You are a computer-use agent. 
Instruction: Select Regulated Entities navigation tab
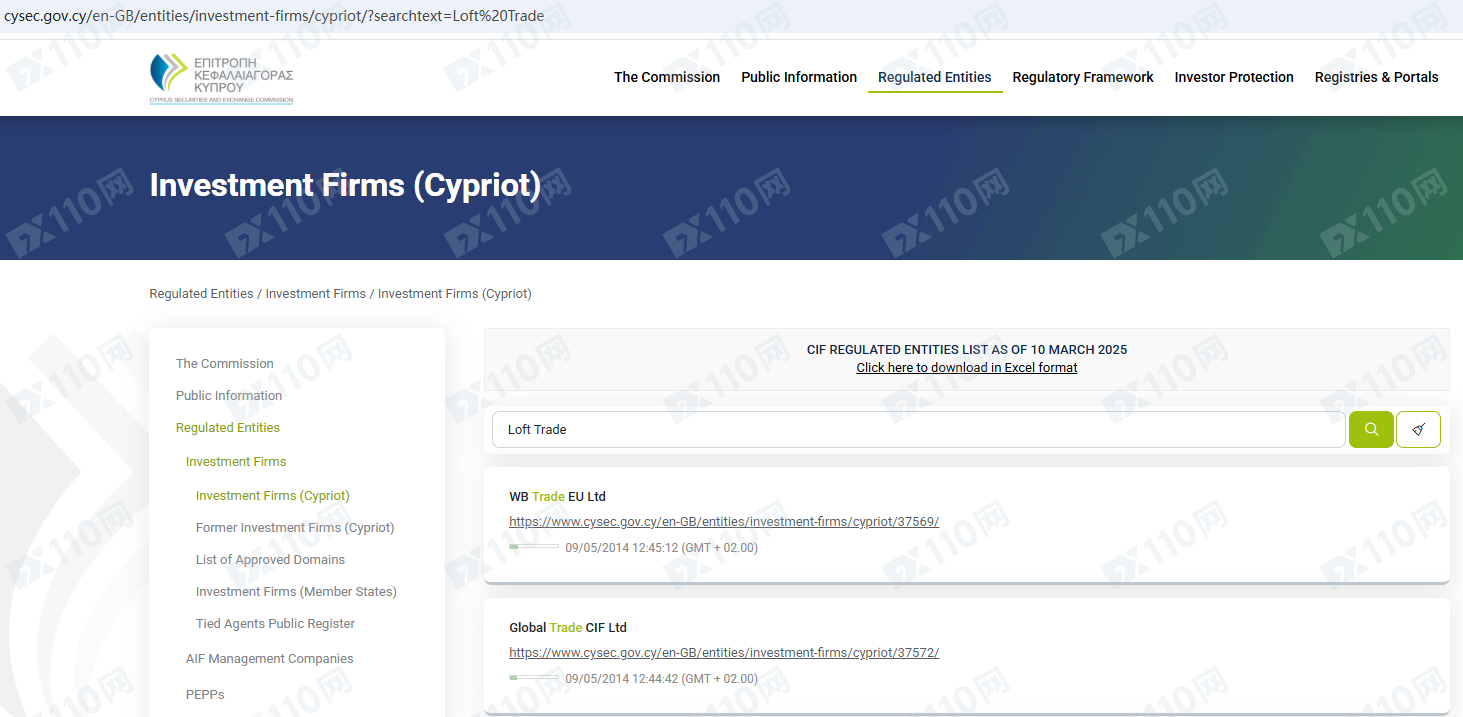(934, 77)
